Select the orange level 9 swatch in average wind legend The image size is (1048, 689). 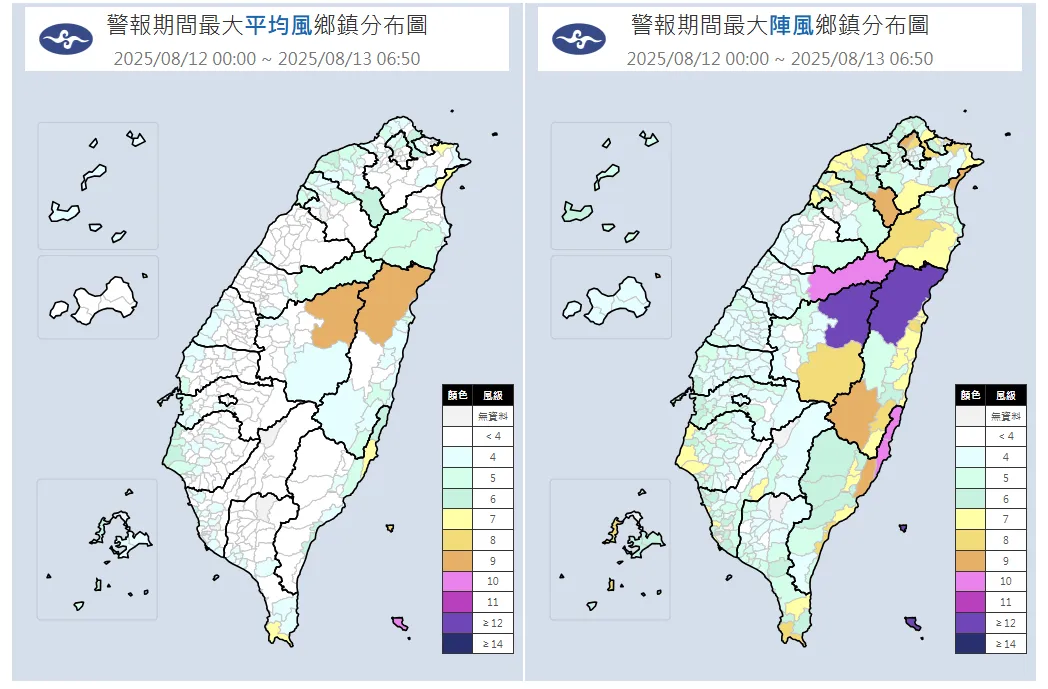[457, 561]
